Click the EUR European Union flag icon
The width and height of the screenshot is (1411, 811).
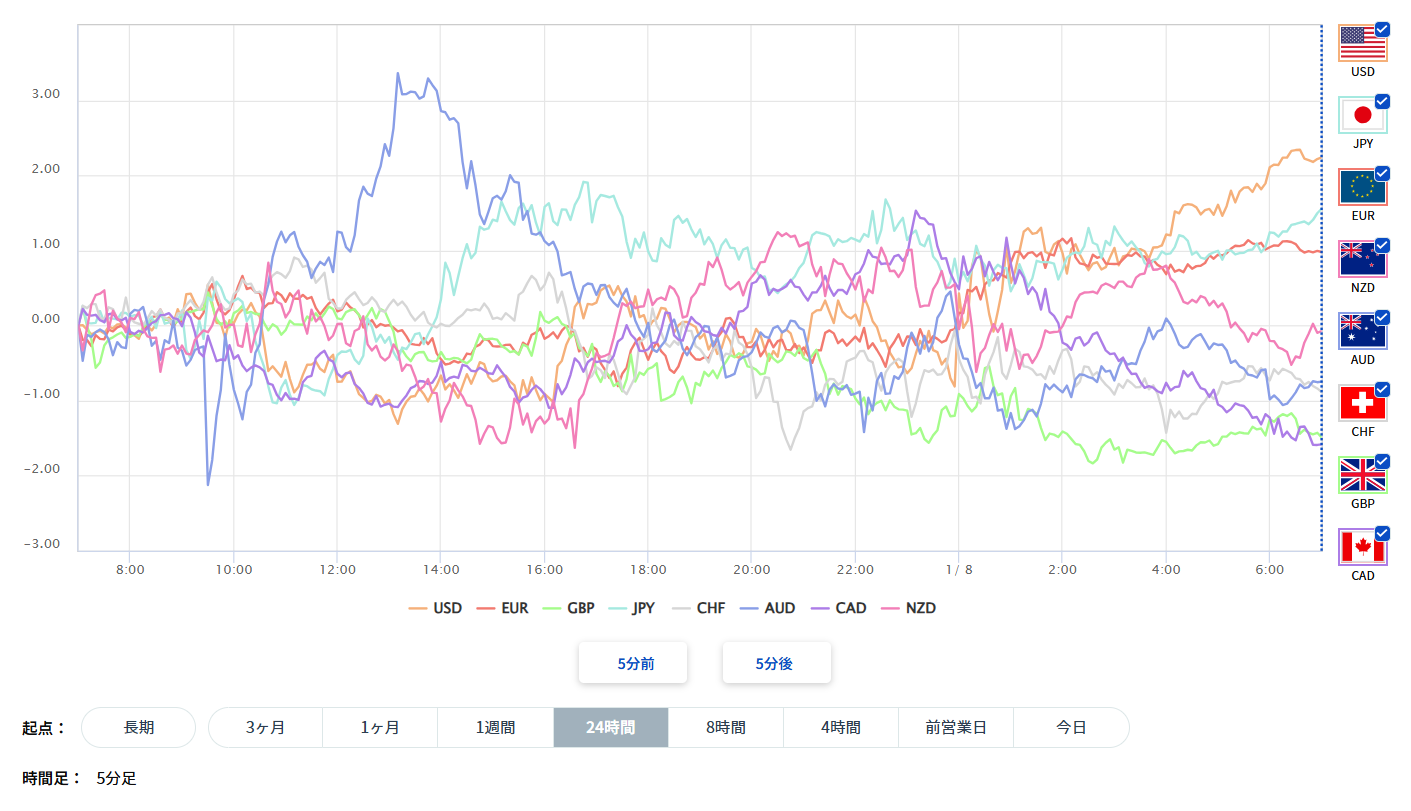pos(1362,187)
